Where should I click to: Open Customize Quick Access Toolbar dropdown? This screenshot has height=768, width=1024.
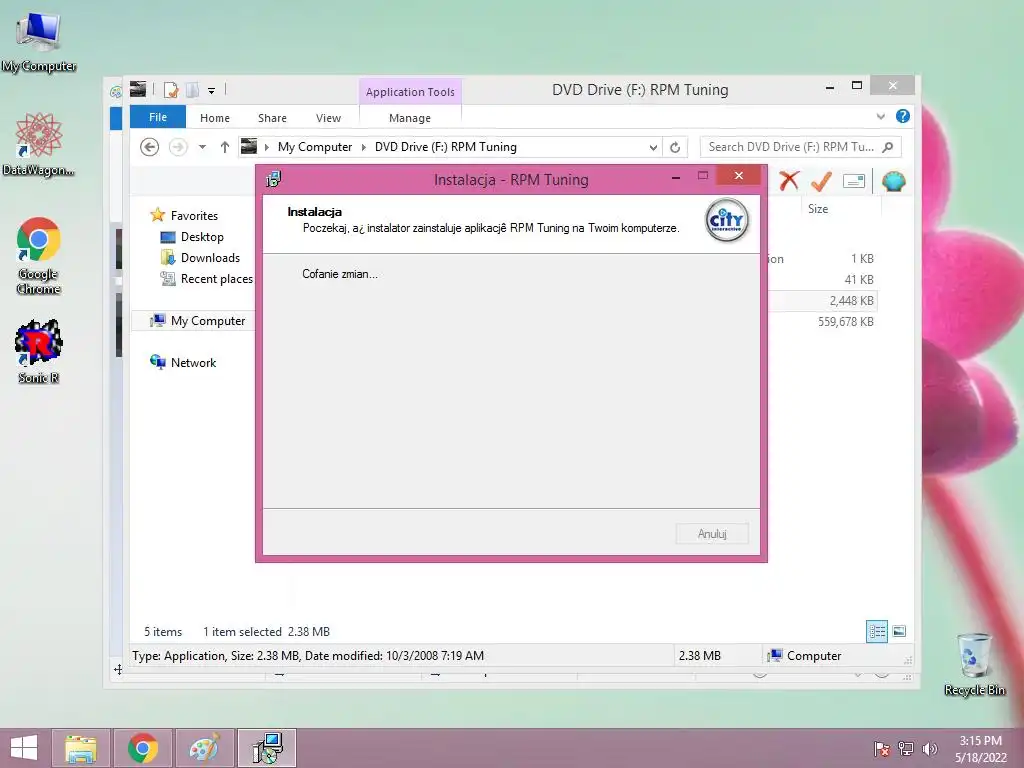point(212,91)
